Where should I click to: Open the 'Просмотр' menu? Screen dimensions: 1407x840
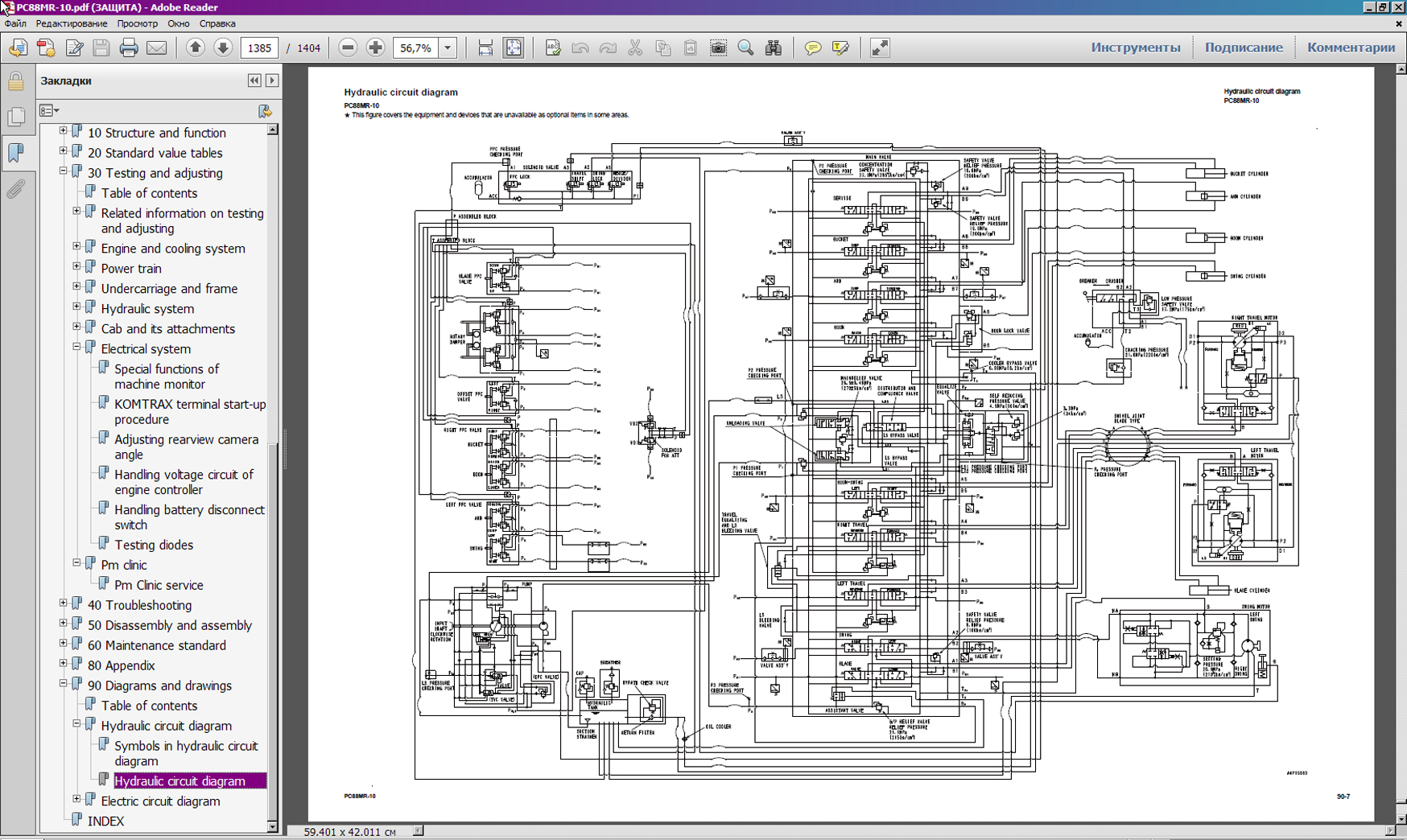click(137, 24)
